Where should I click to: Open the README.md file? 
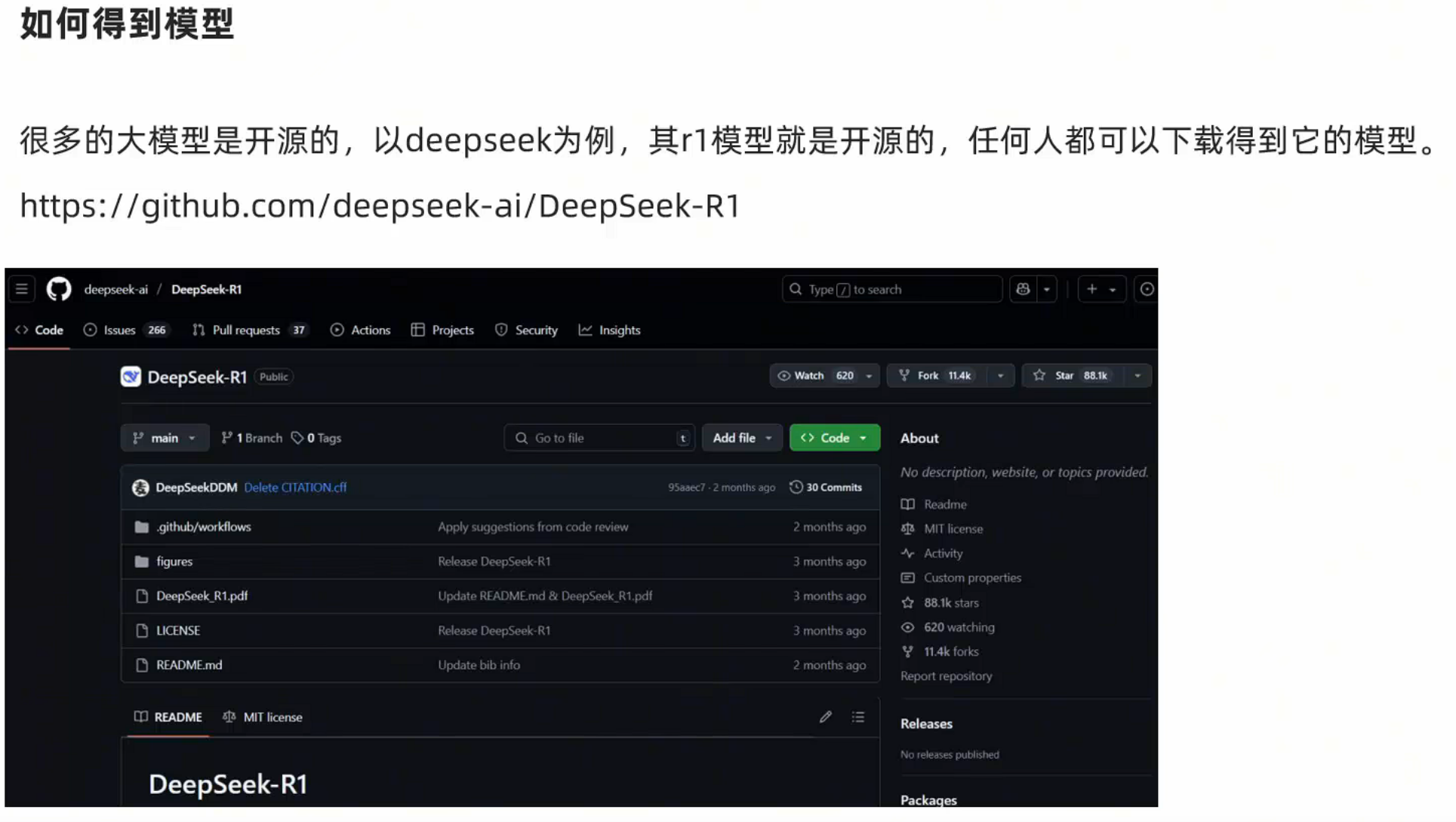[189, 665]
